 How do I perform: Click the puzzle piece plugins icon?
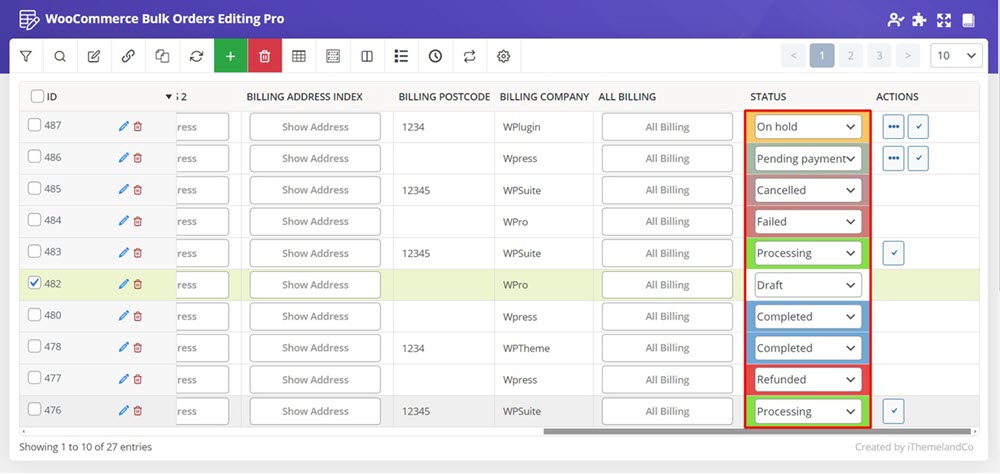click(x=919, y=20)
